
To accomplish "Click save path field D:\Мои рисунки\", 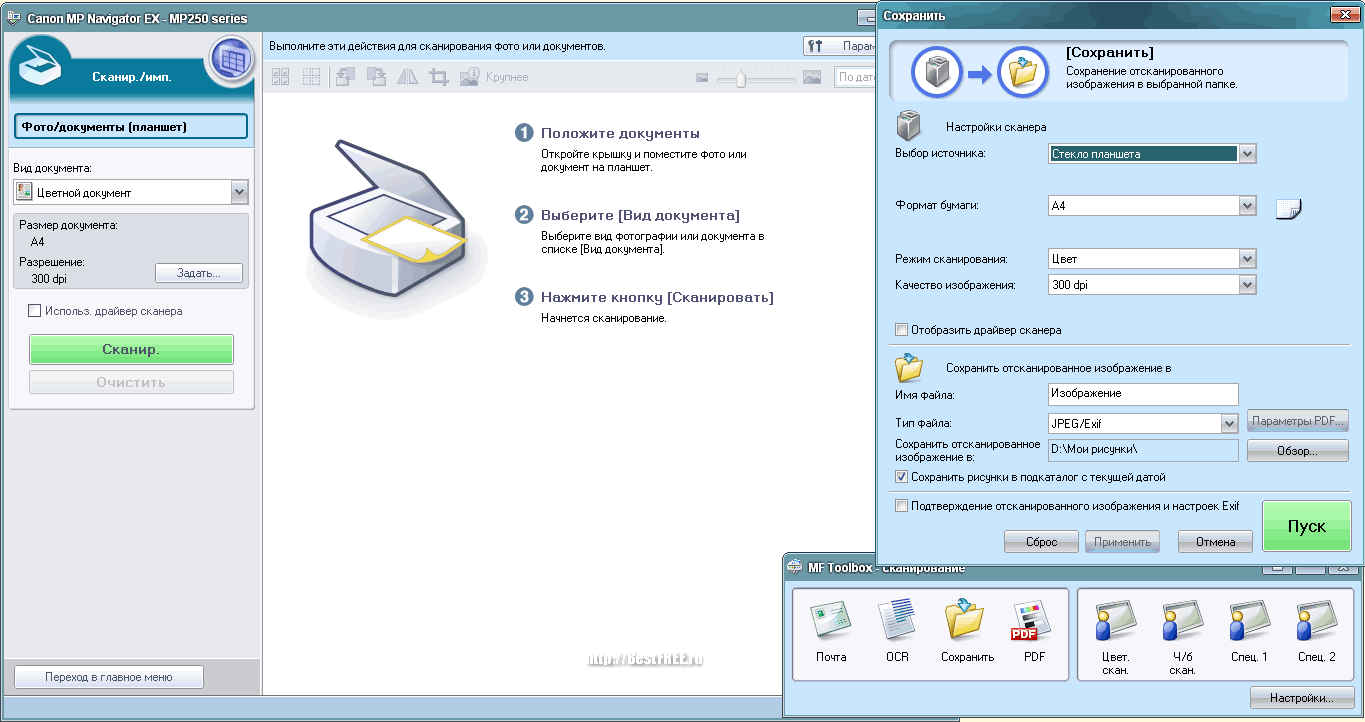I will (x=1143, y=450).
